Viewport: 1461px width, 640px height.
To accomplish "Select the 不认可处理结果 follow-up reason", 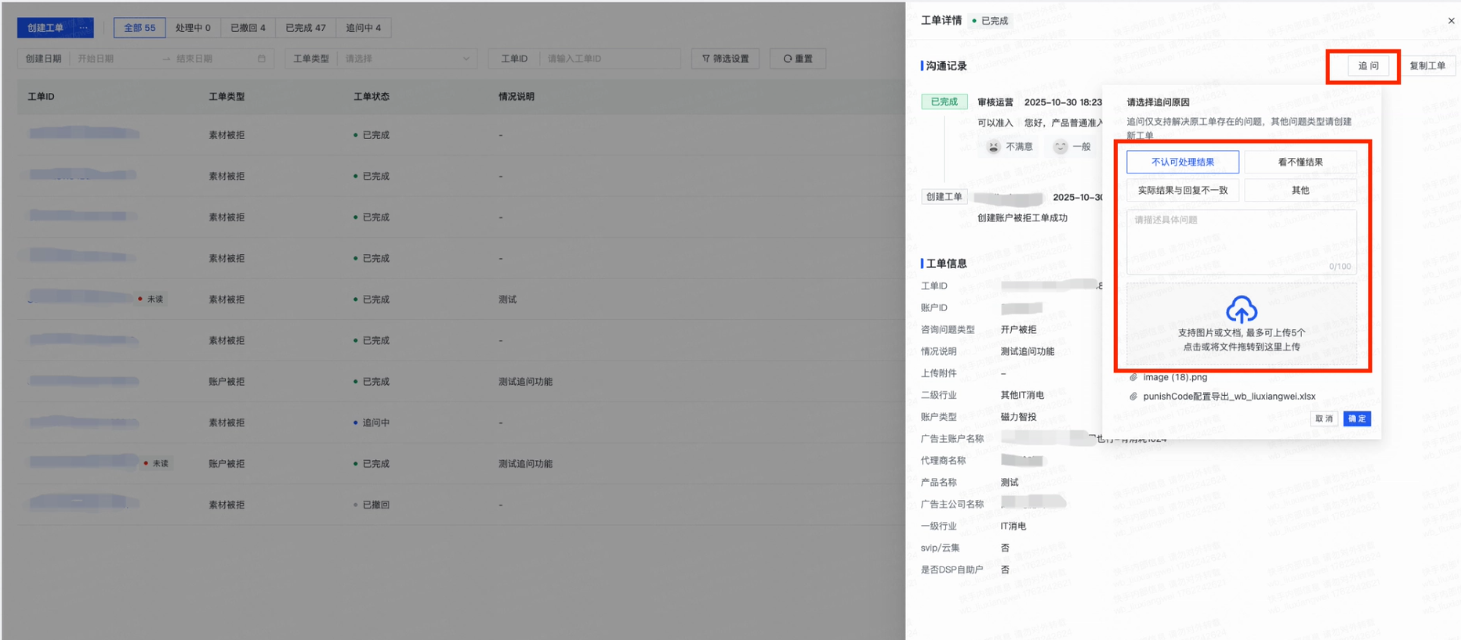I will point(1182,161).
